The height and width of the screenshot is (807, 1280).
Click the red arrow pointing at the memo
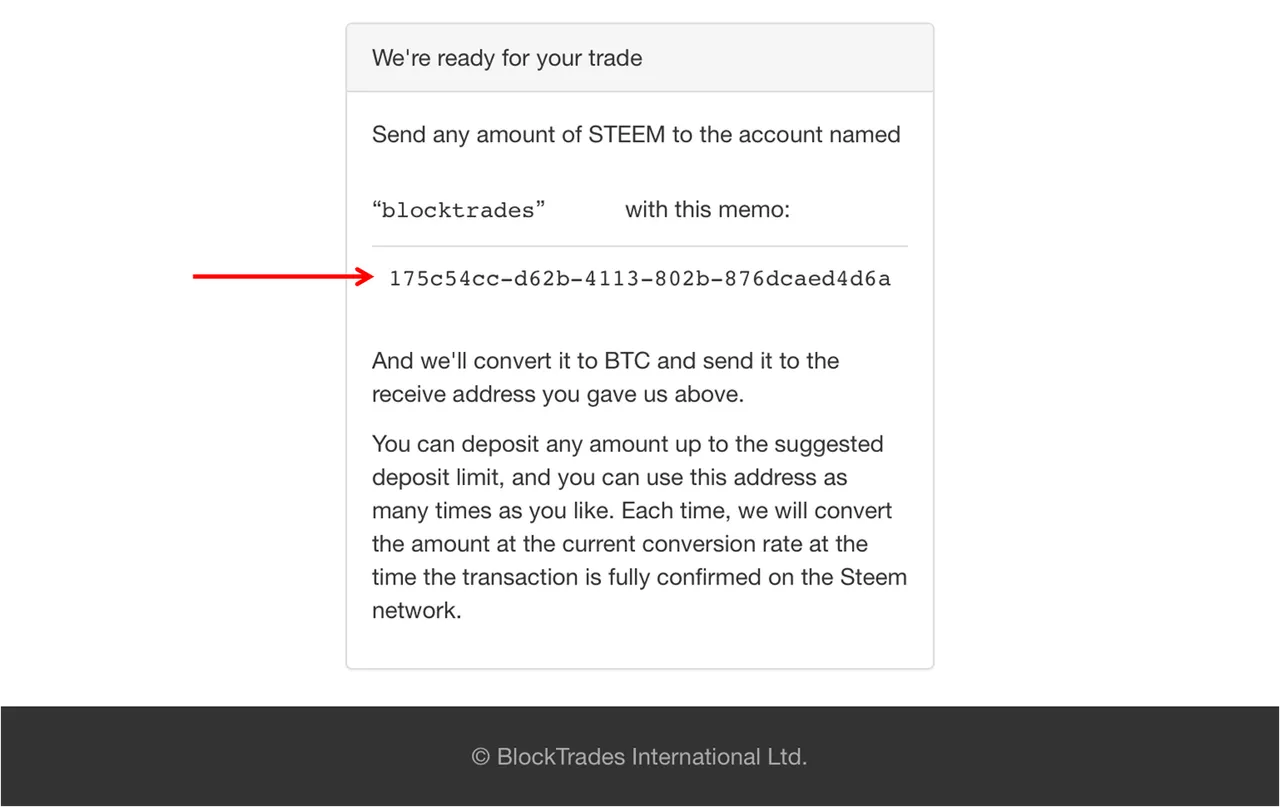tap(282, 277)
